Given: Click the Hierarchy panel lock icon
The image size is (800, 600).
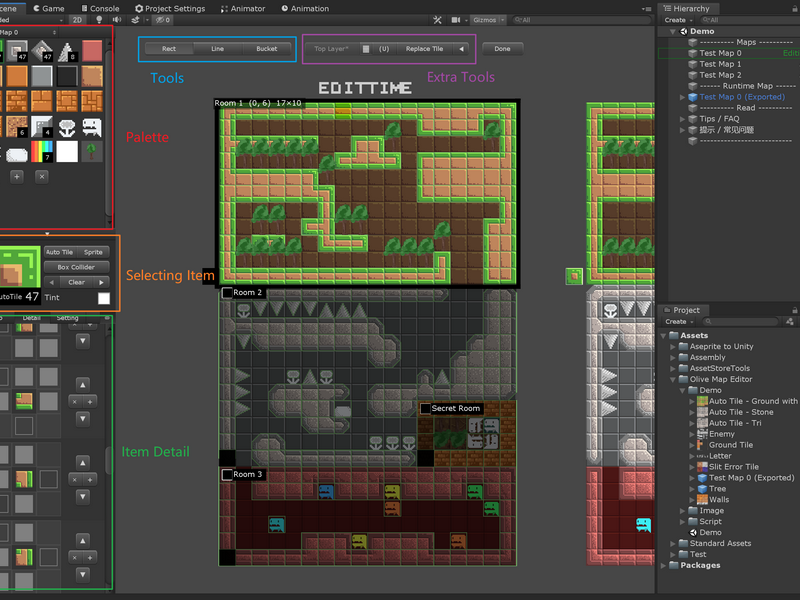Looking at the screenshot, I should tap(795, 9).
